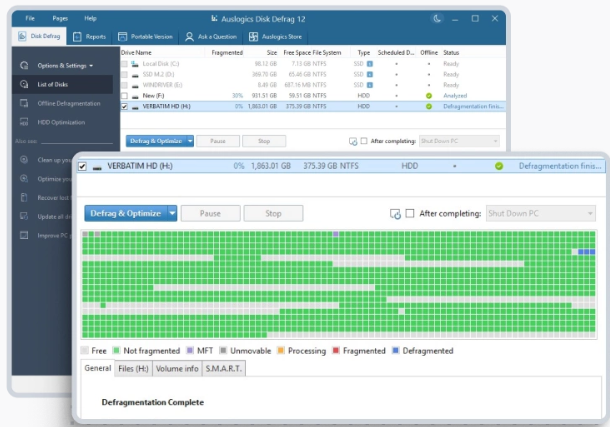This screenshot has width=610, height=427.
Task: Click the Ask a Question tab
Action: [211, 37]
